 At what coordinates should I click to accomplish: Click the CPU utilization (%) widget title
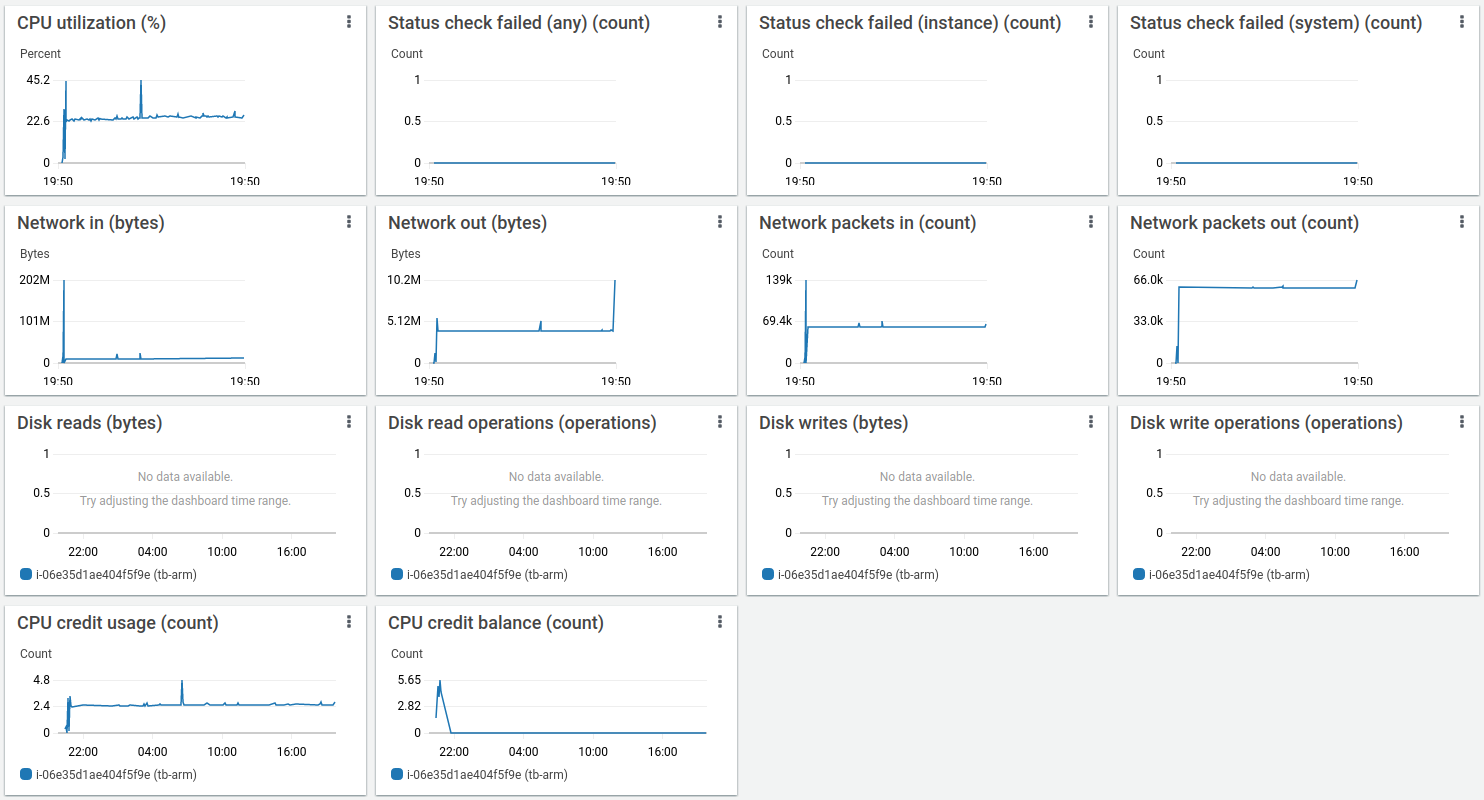92,23
